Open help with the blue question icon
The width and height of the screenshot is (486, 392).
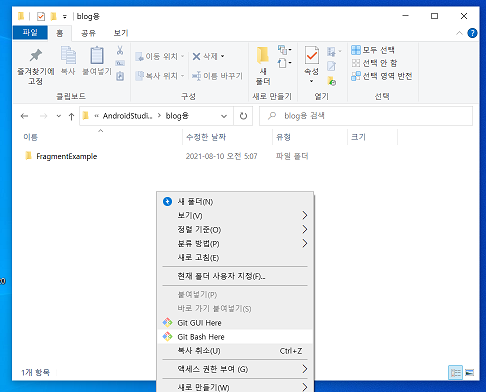pyautogui.click(x=472, y=33)
